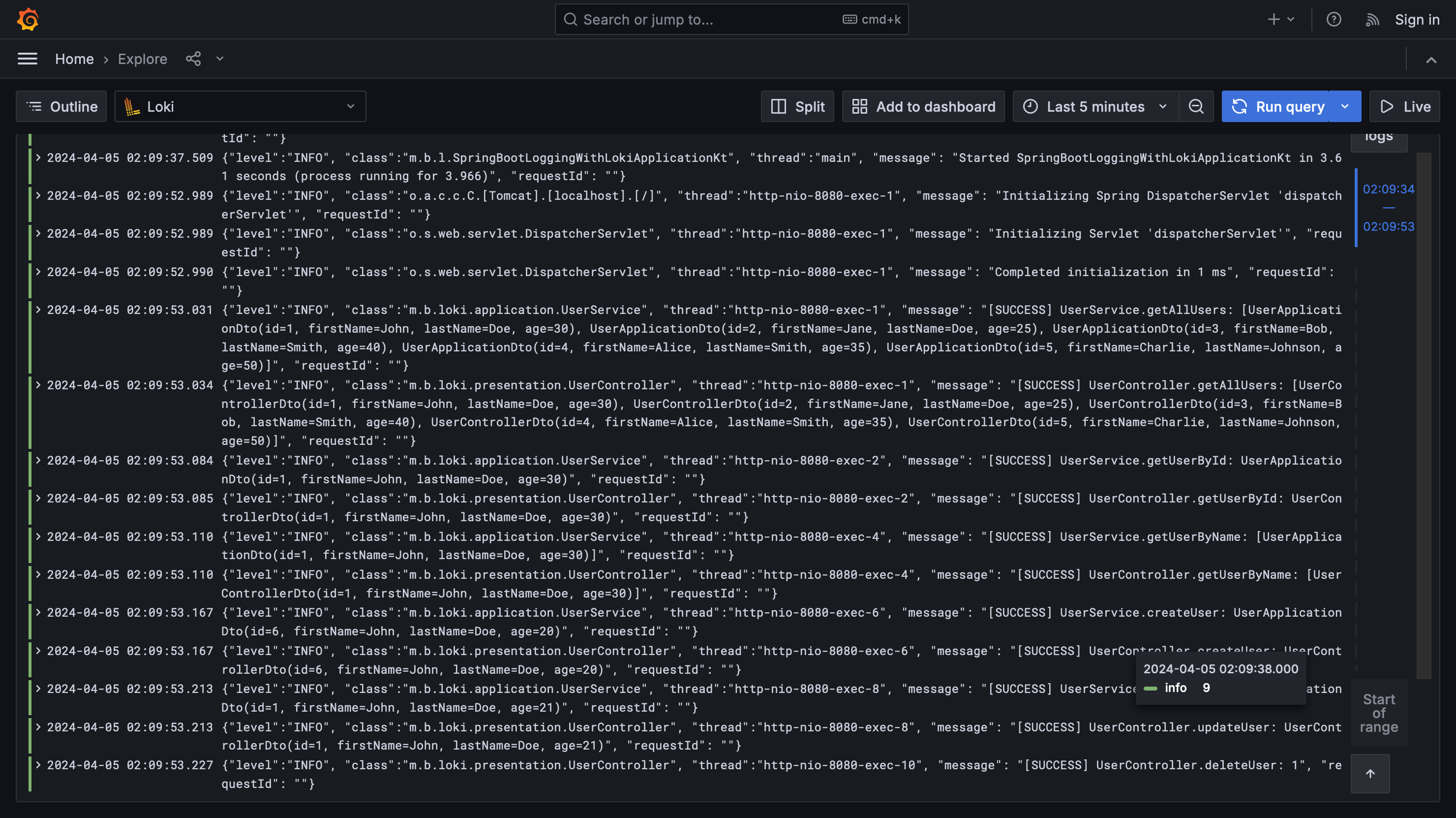Open the hamburger navigation menu
The width and height of the screenshot is (1456, 818).
point(28,59)
